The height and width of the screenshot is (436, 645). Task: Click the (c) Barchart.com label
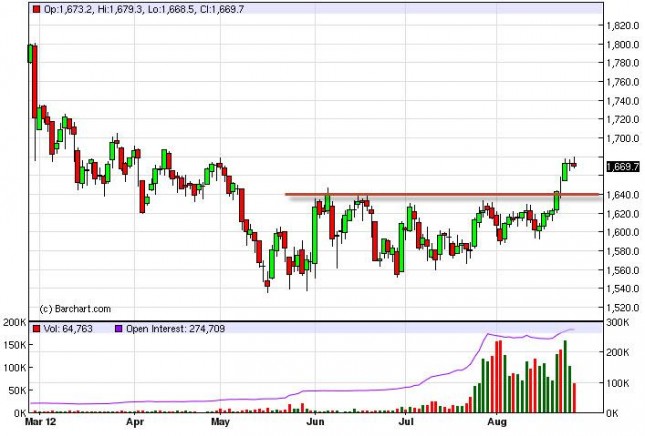tap(75, 309)
